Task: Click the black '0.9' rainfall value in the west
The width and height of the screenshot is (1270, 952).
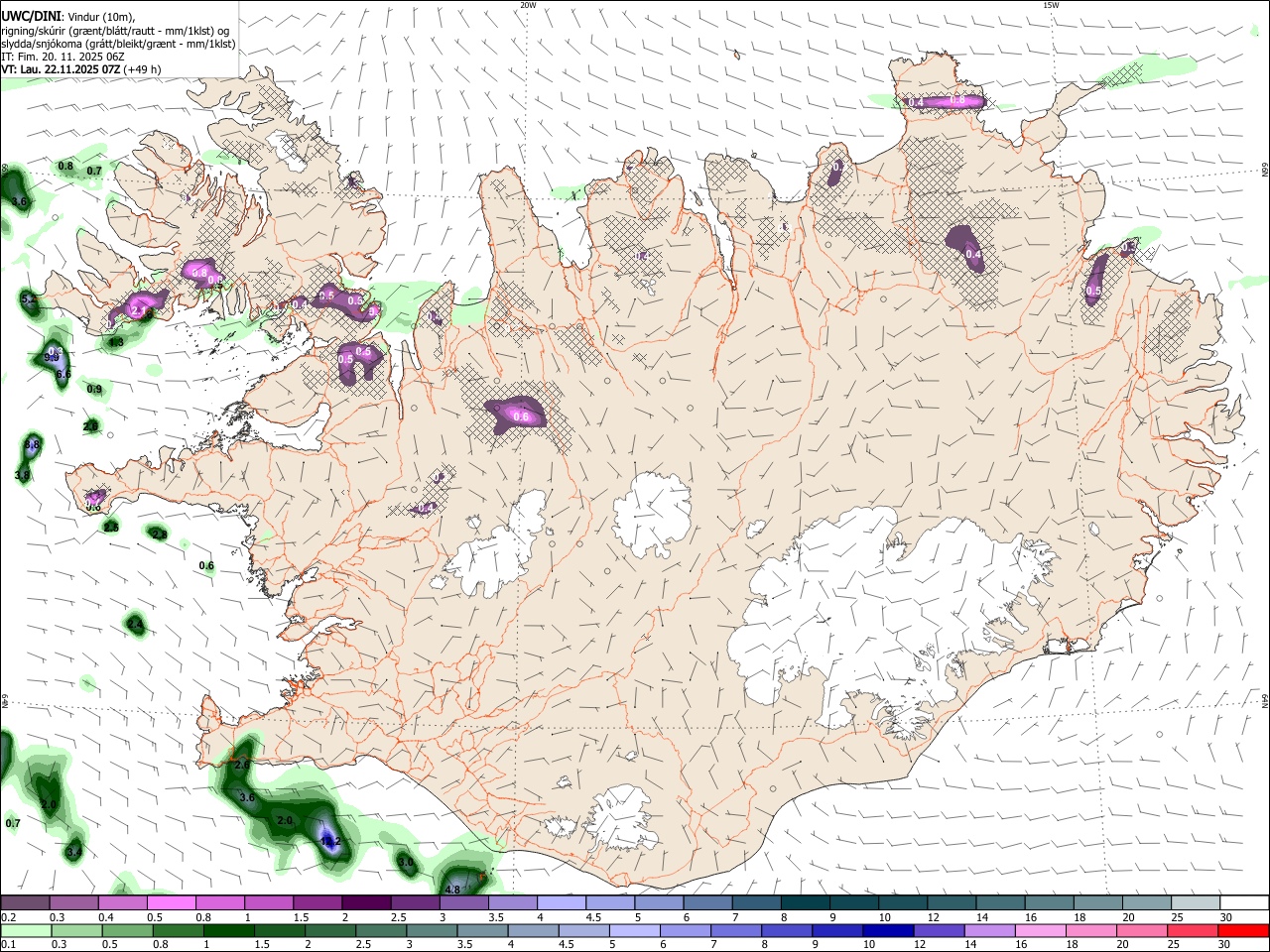Action: [94, 389]
